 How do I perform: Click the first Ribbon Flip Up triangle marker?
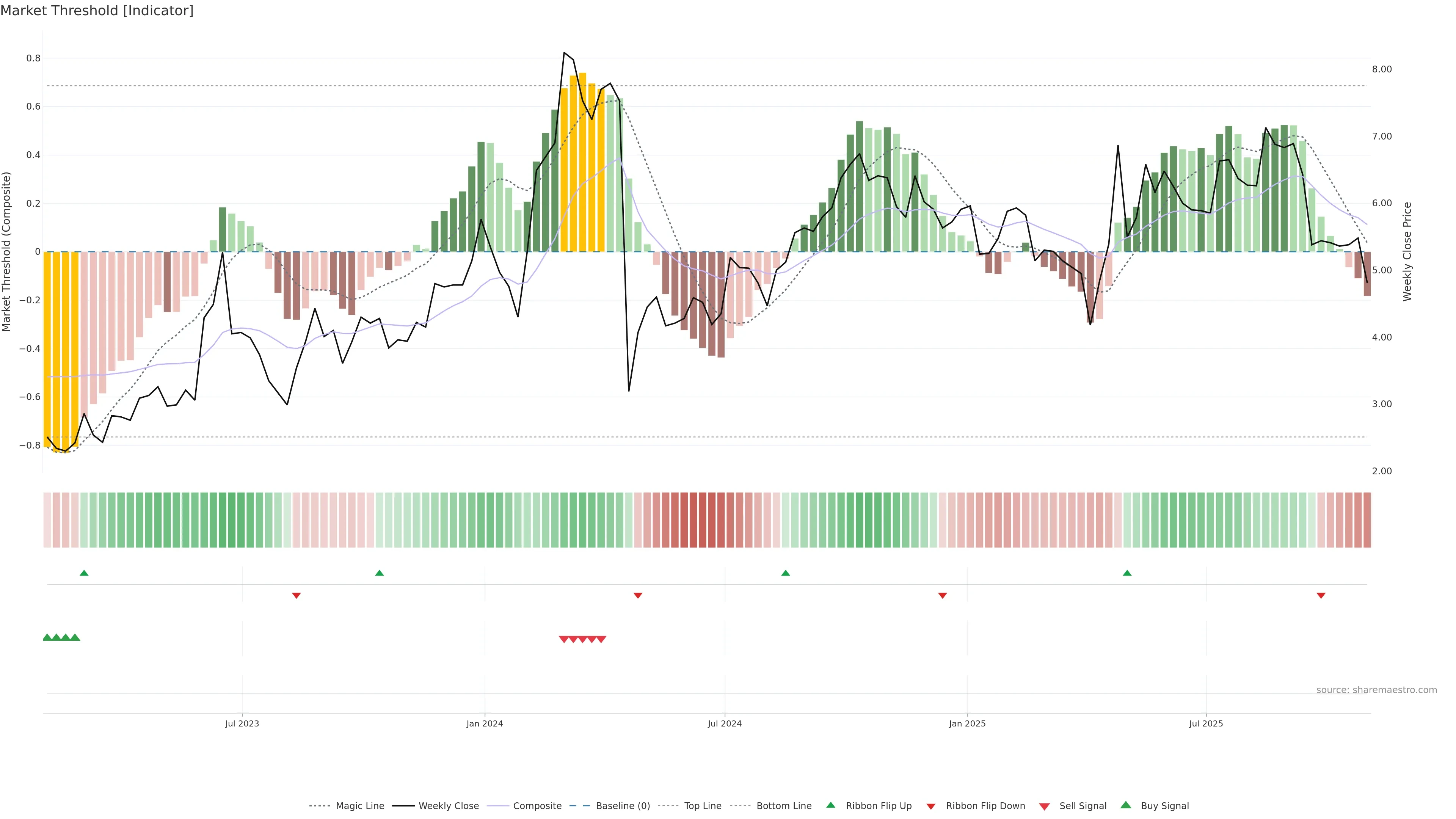[x=84, y=573]
